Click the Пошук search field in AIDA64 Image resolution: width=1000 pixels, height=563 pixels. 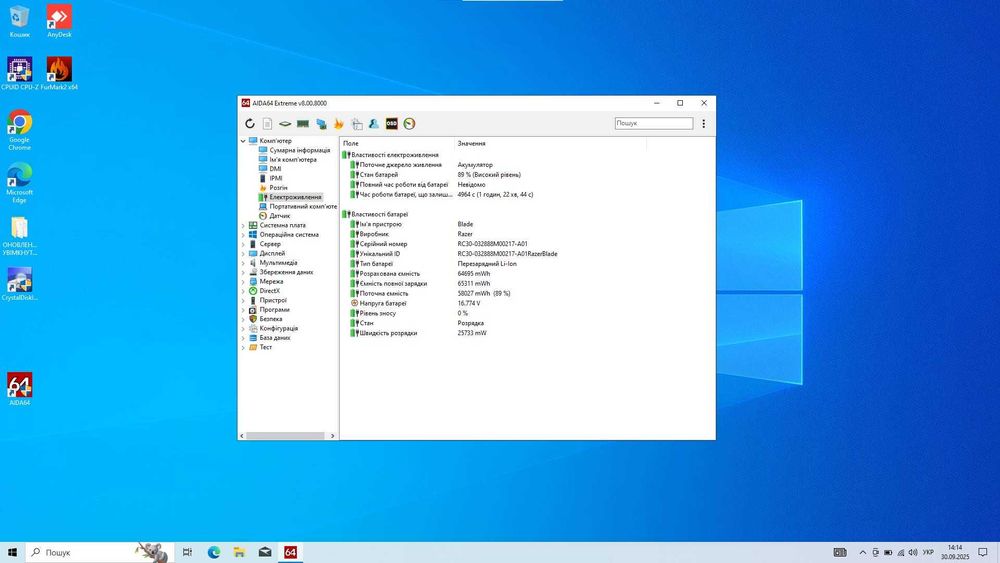tap(654, 124)
